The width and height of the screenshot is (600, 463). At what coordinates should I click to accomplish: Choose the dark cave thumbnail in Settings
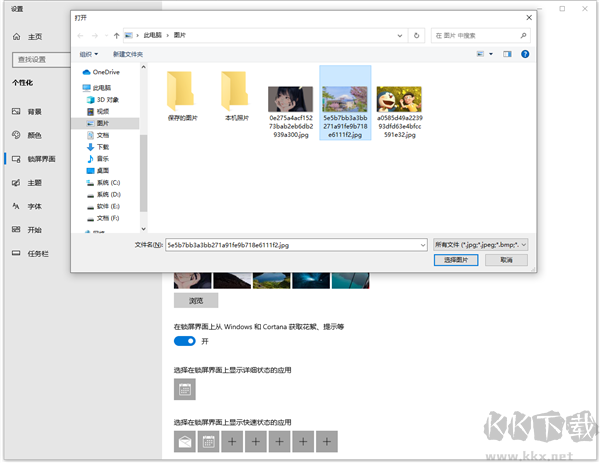click(311, 280)
